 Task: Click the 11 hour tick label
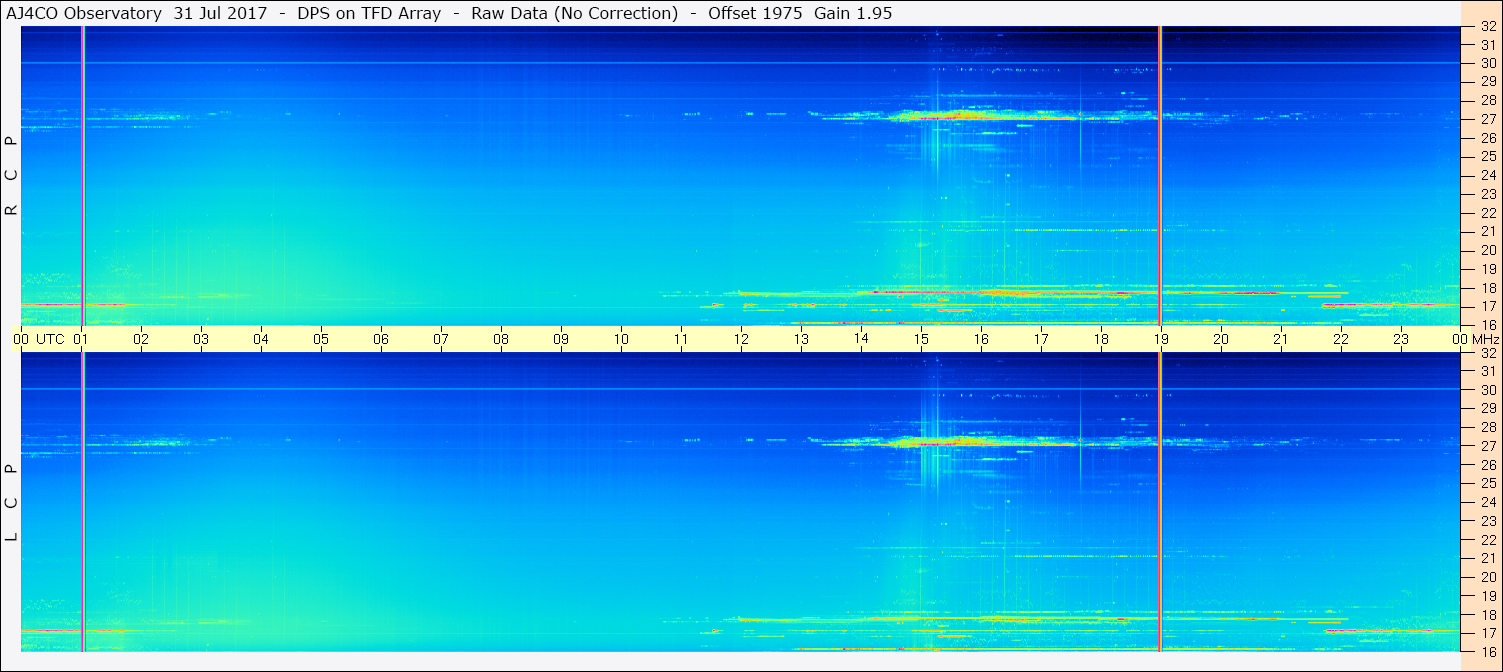click(x=681, y=339)
